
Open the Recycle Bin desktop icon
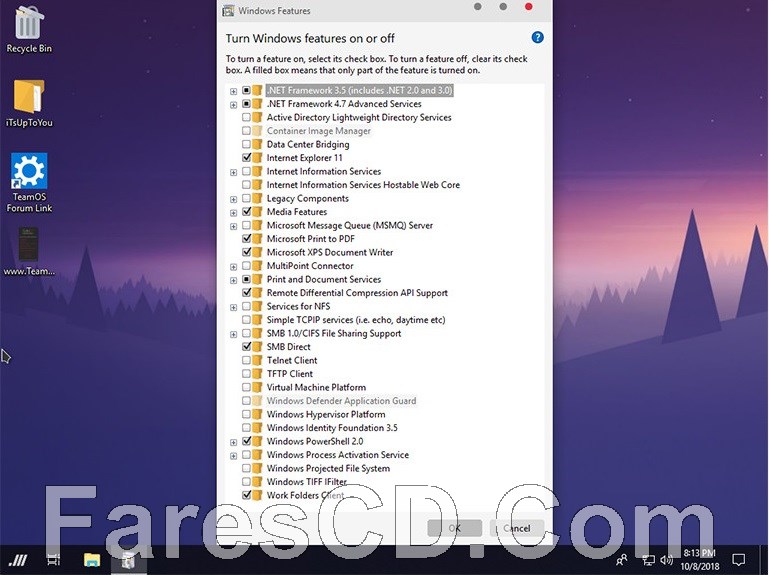click(x=28, y=28)
